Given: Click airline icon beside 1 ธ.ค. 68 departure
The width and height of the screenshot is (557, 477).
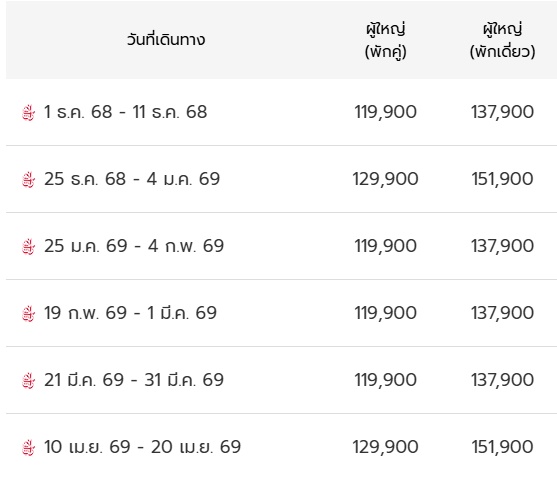Looking at the screenshot, I should point(28,113).
